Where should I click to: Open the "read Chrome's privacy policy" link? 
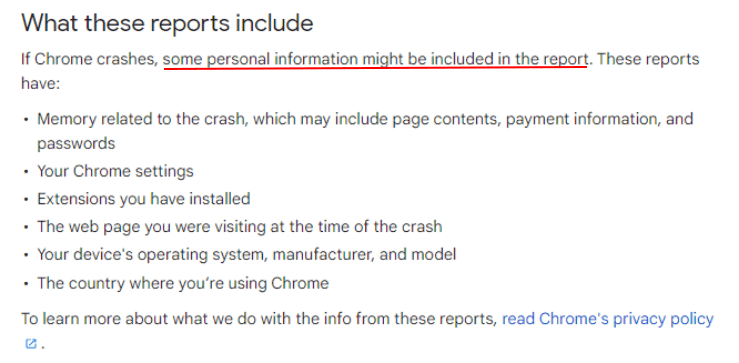point(608,320)
